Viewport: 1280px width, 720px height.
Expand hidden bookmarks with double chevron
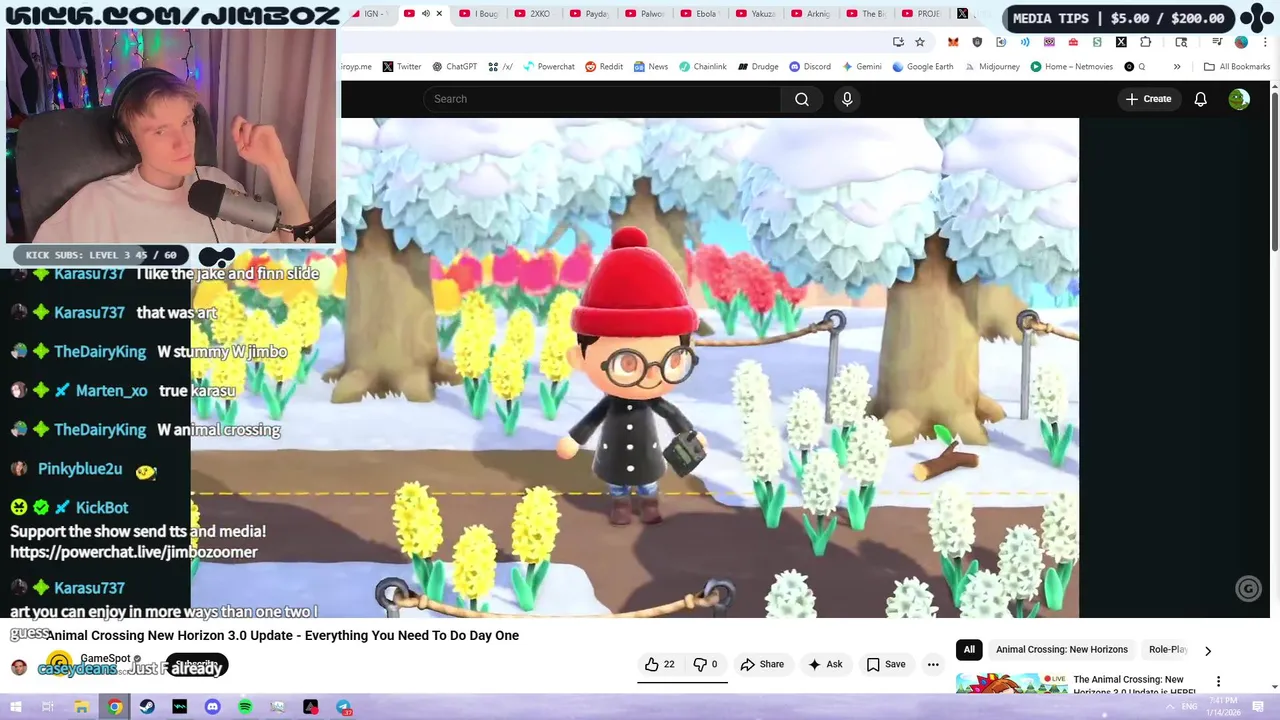[x=1177, y=67]
